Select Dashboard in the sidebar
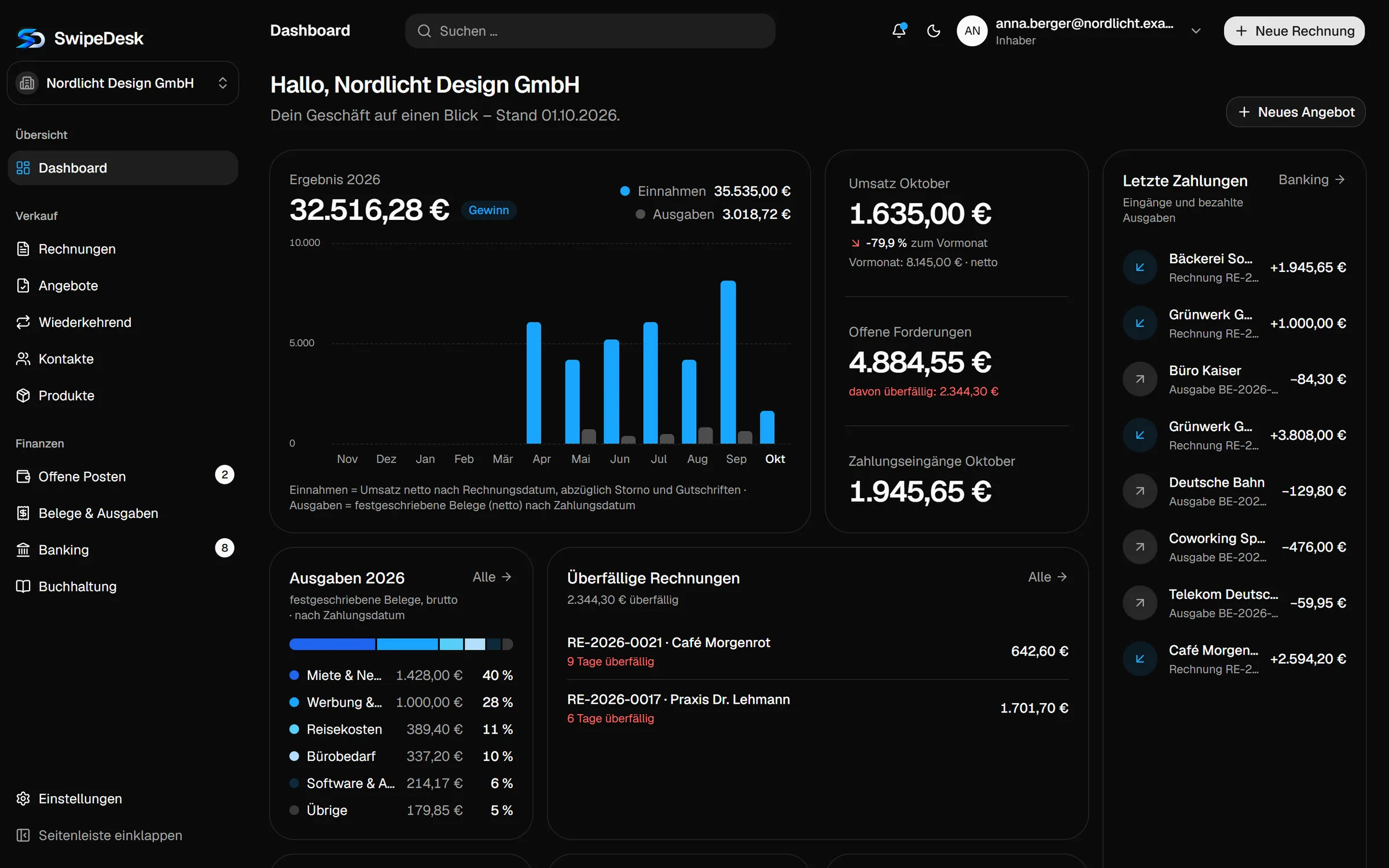The image size is (1389, 868). [123, 168]
